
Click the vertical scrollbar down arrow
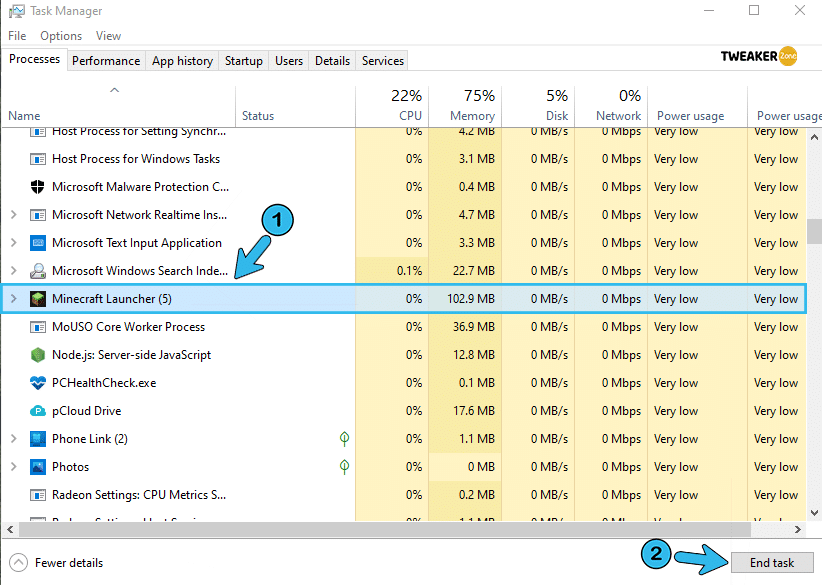(814, 513)
